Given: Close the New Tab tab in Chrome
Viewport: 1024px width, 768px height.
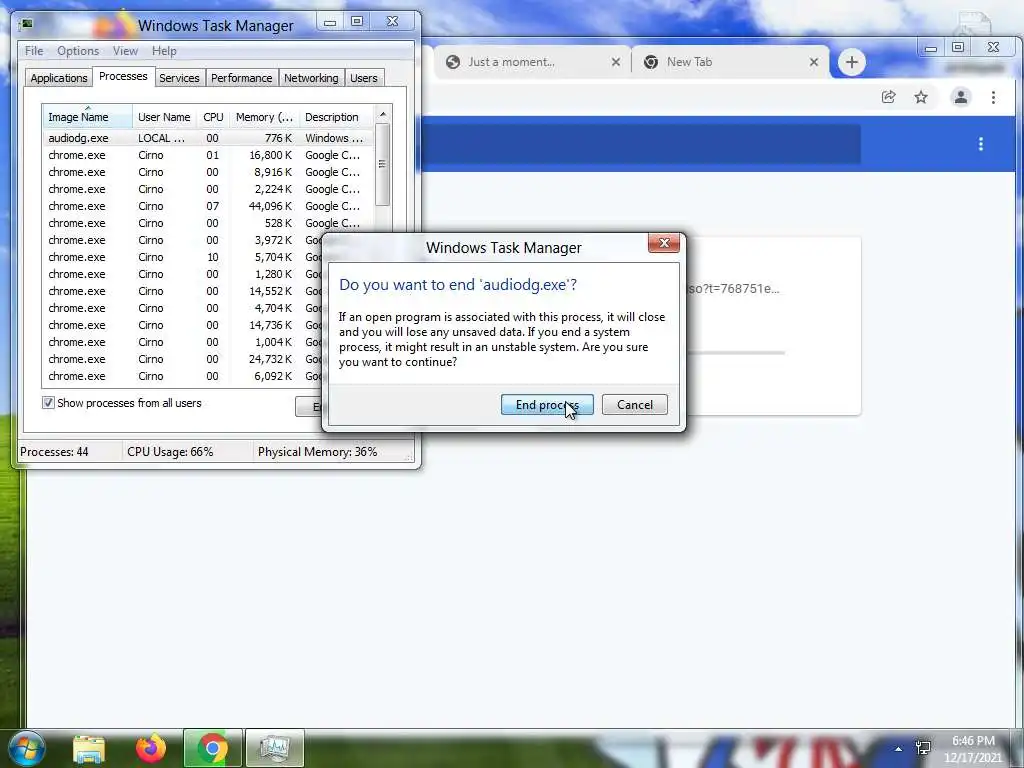Looking at the screenshot, I should click(814, 62).
